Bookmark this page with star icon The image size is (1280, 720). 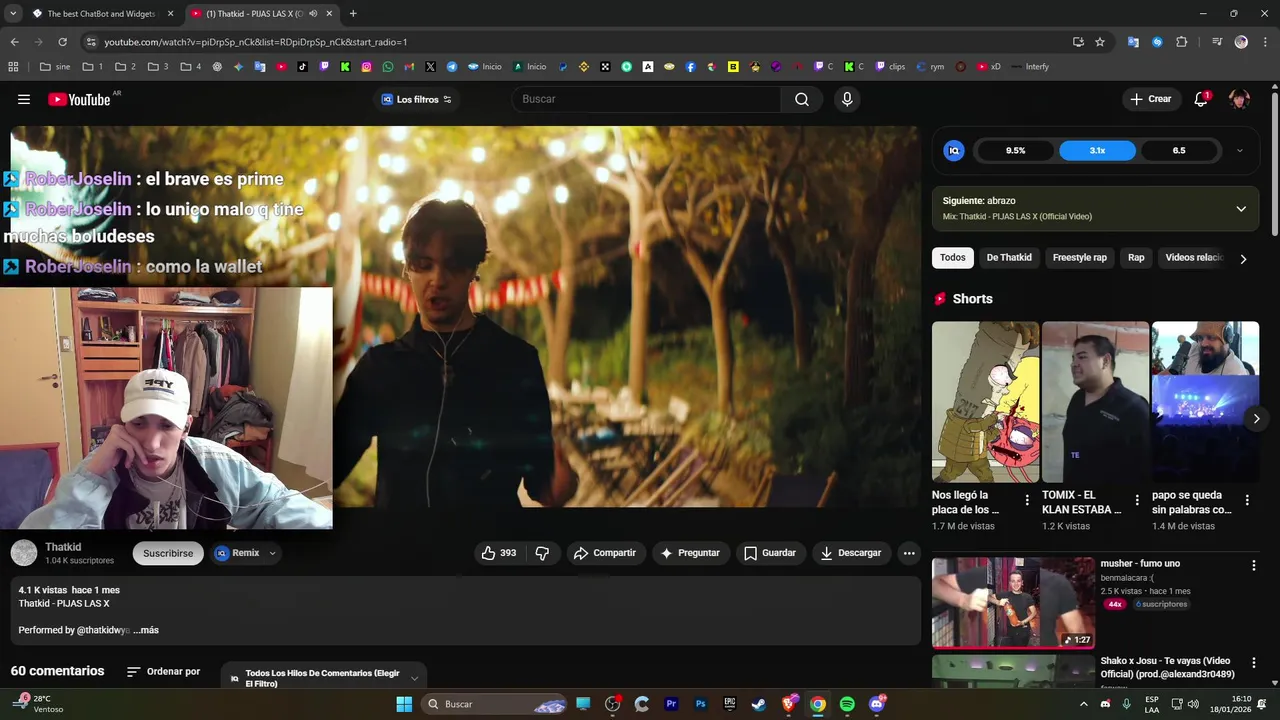tap(1100, 42)
